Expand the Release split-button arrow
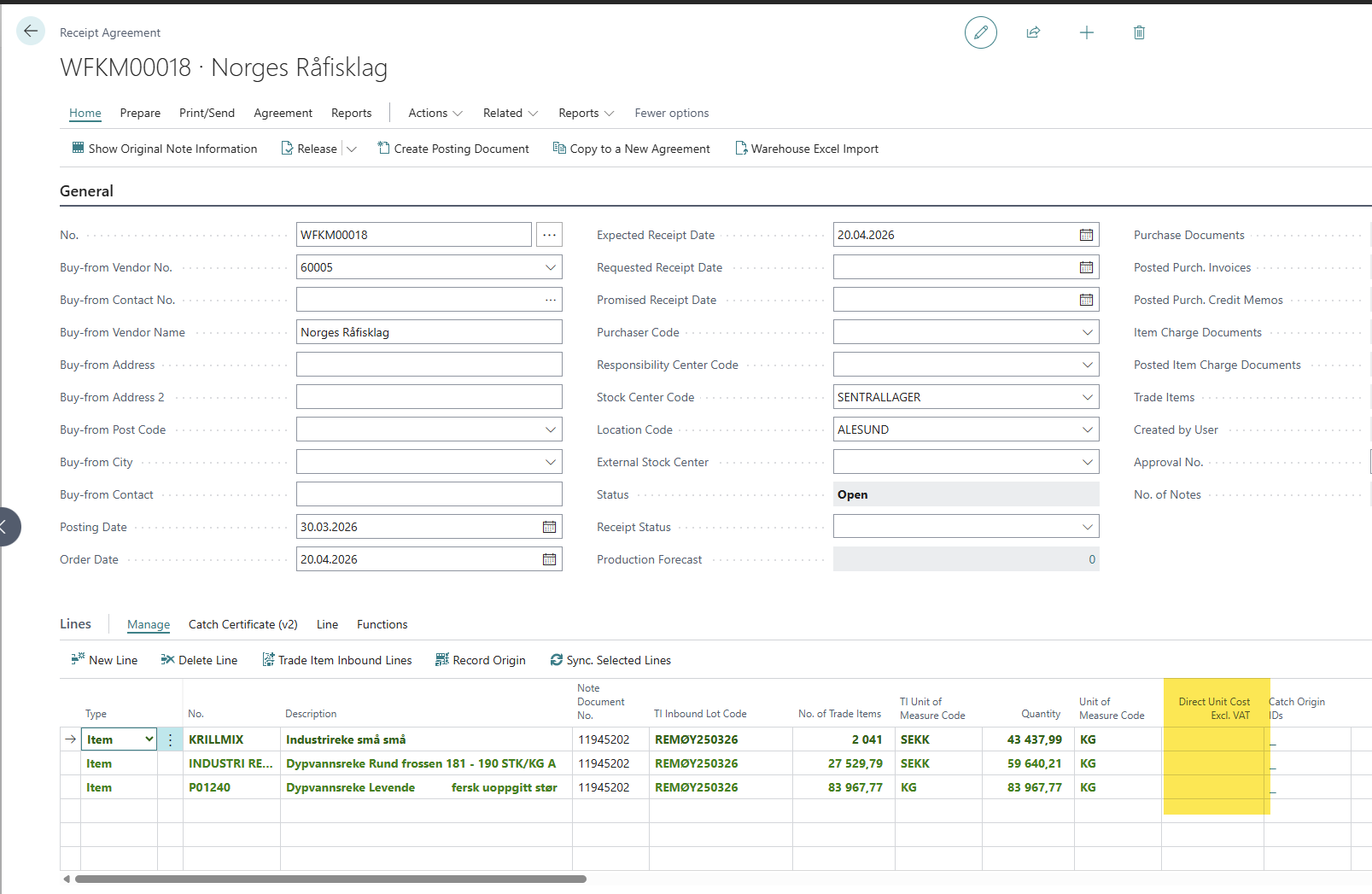This screenshot has width=1372, height=894. point(352,149)
